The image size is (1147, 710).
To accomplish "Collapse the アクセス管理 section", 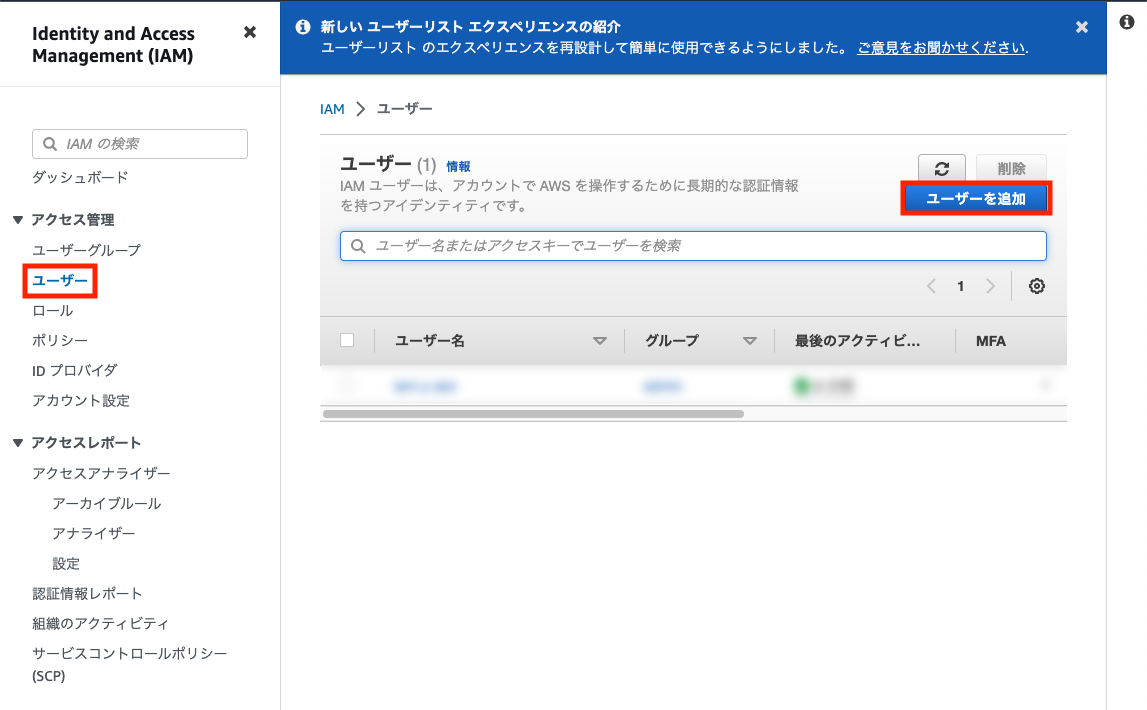I will [18, 219].
